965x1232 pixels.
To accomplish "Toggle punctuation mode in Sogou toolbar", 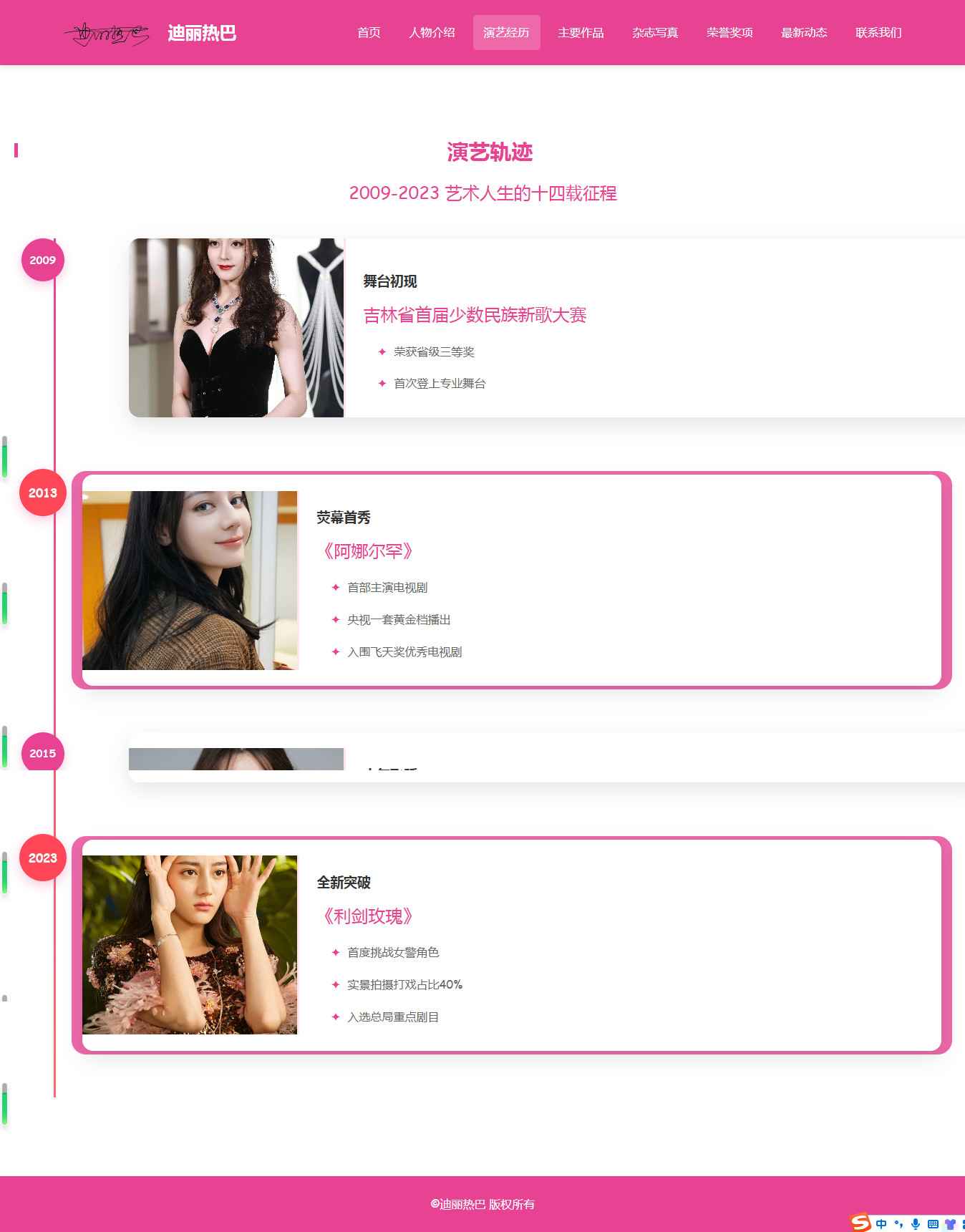I will (x=898, y=1223).
